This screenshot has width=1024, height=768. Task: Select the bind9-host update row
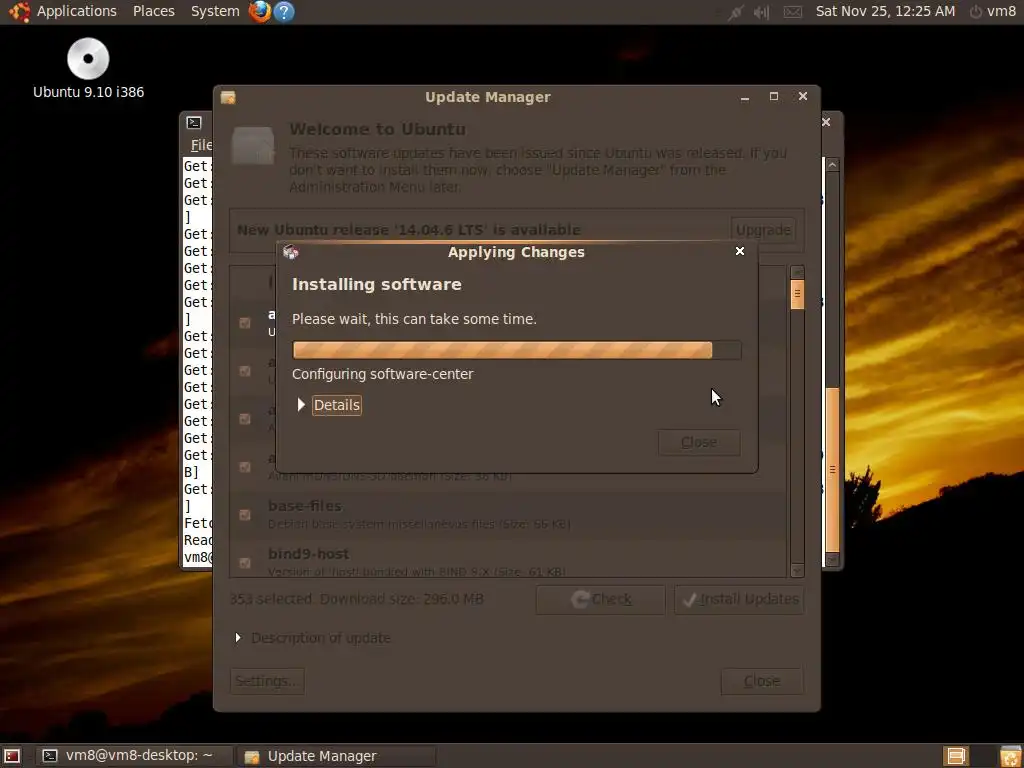point(508,560)
